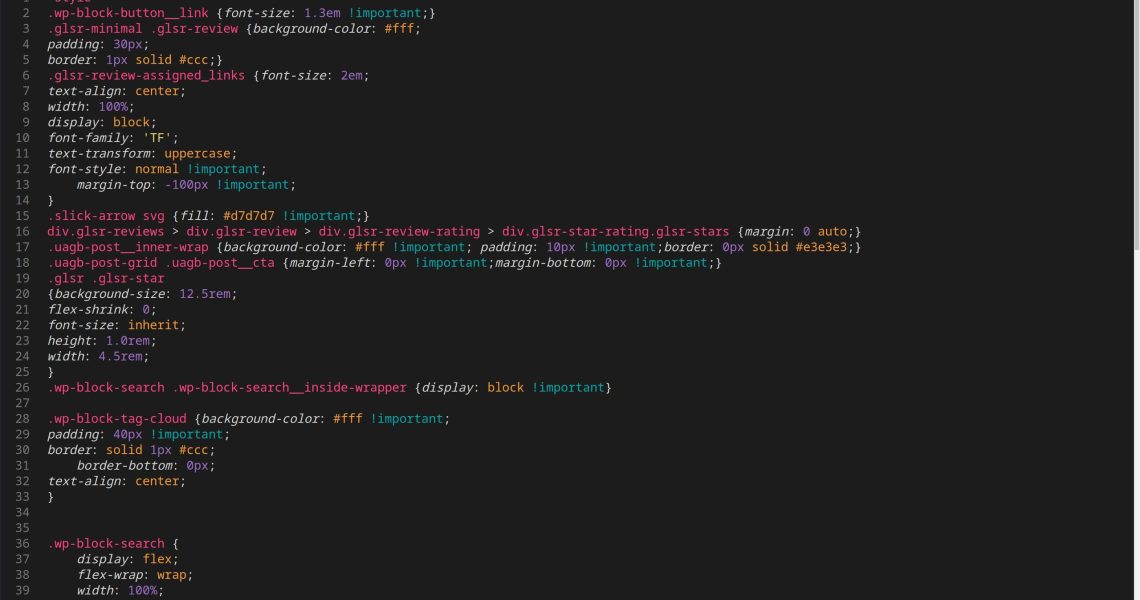Viewport: 1140px width, 600px height.
Task: Click the .uagb-post__inner-wrap selector
Action: [128, 247]
